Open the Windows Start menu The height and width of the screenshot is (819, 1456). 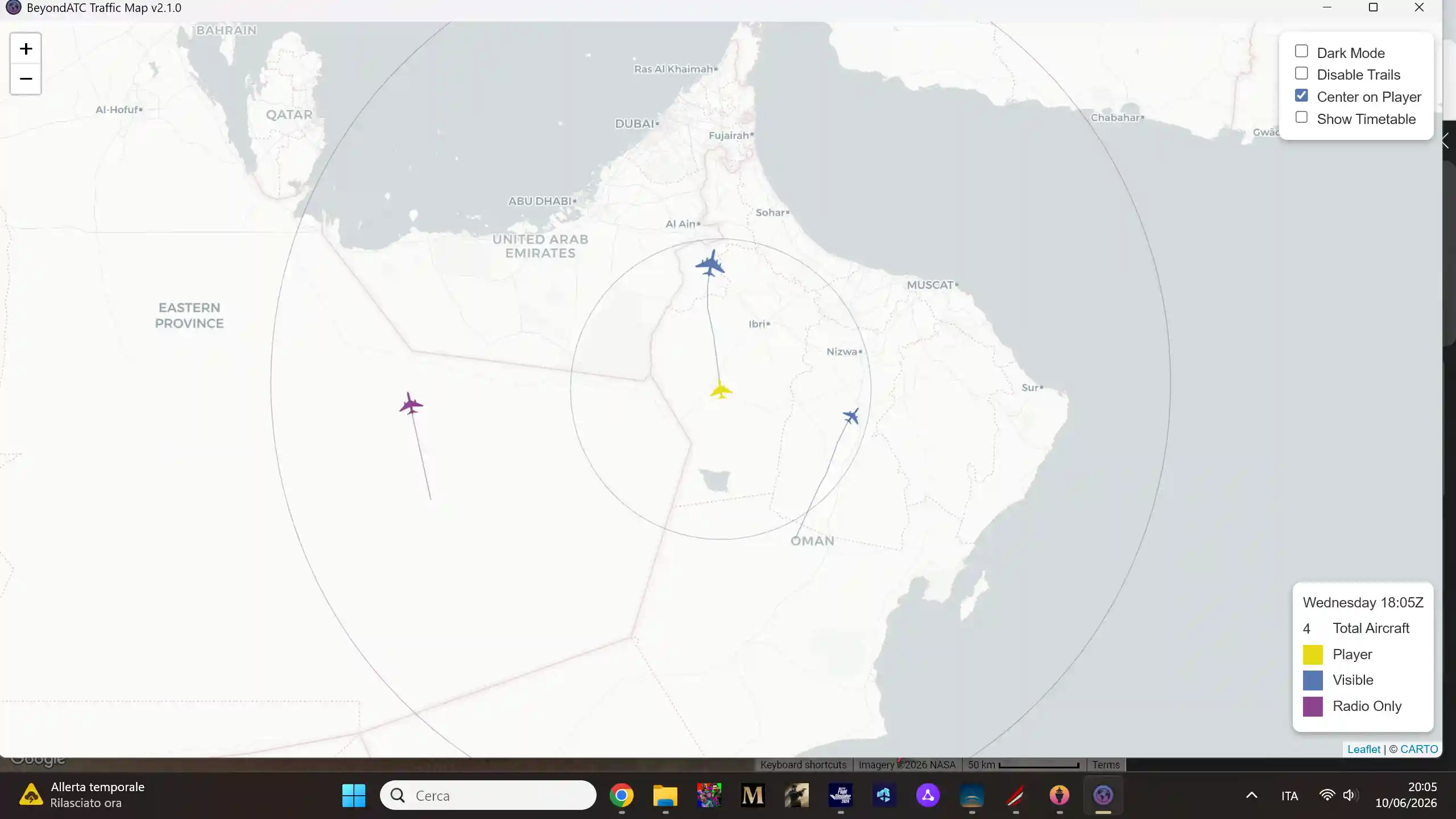(354, 795)
